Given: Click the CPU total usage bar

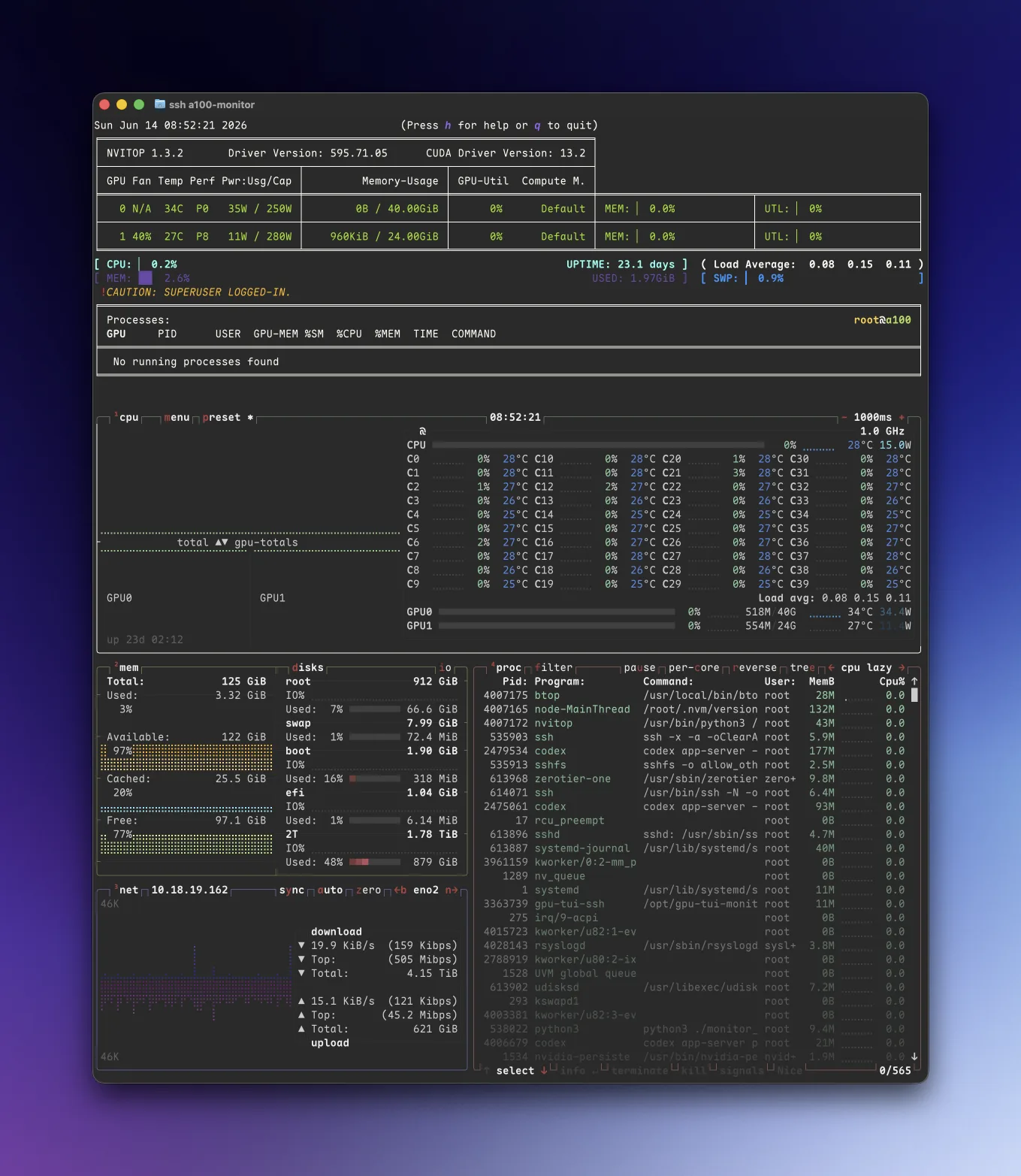Looking at the screenshot, I should [598, 445].
